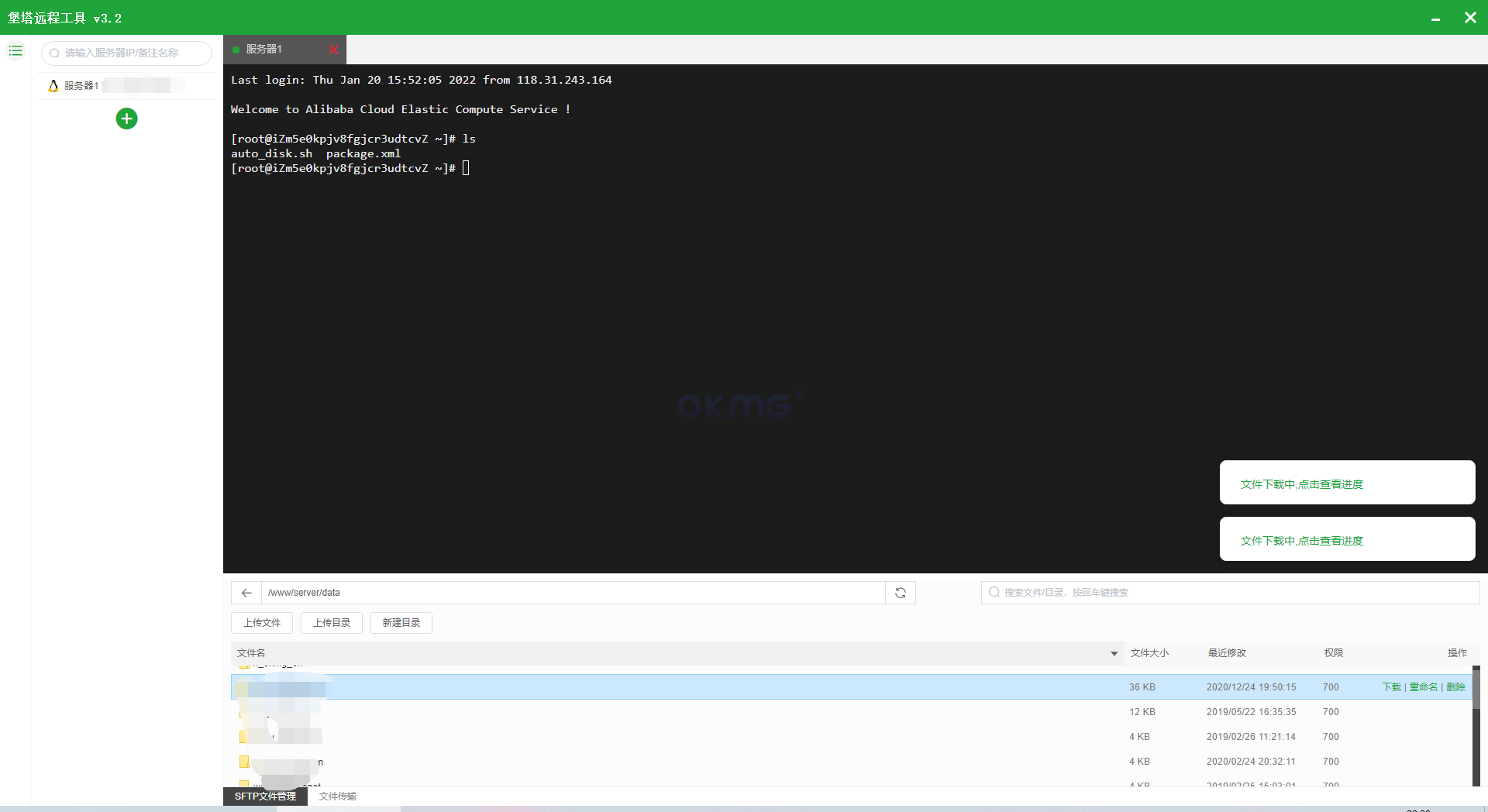Click folder icon in 2020/02/24 row
Viewport: 1488px width, 812px height.
click(x=244, y=762)
